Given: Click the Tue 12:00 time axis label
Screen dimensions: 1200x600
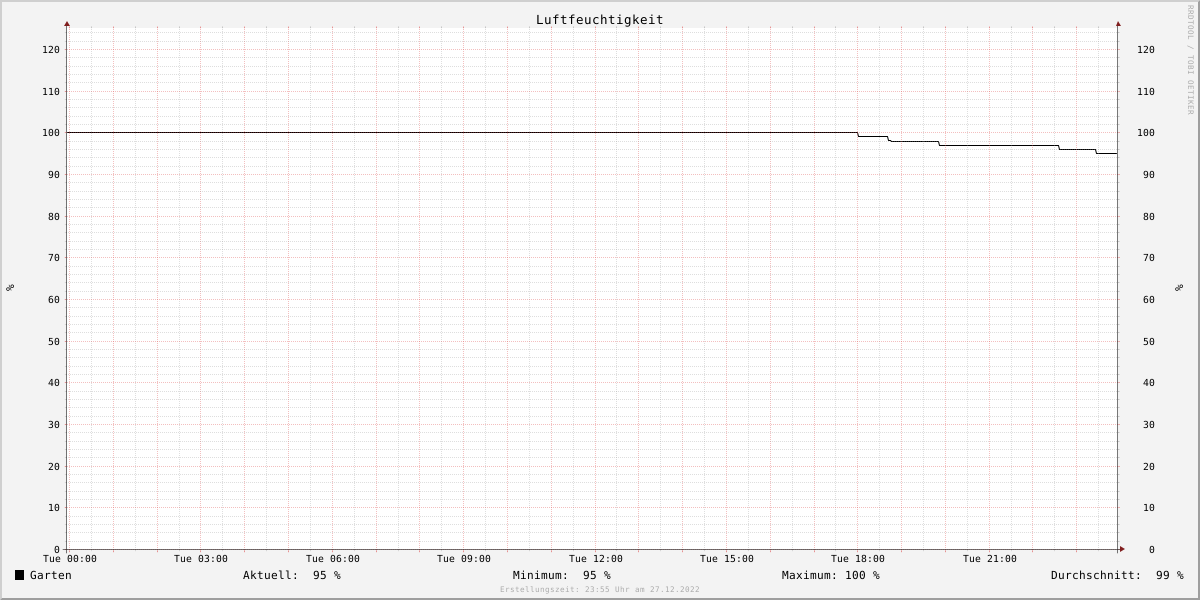Looking at the screenshot, I should (x=596, y=559).
